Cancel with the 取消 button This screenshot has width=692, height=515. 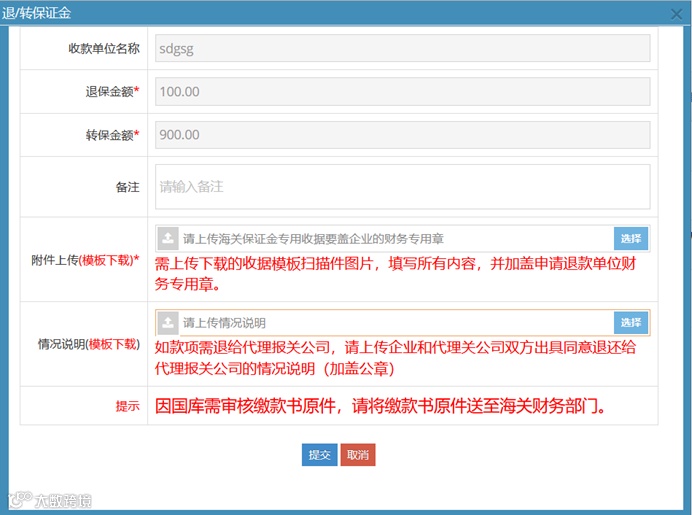358,455
